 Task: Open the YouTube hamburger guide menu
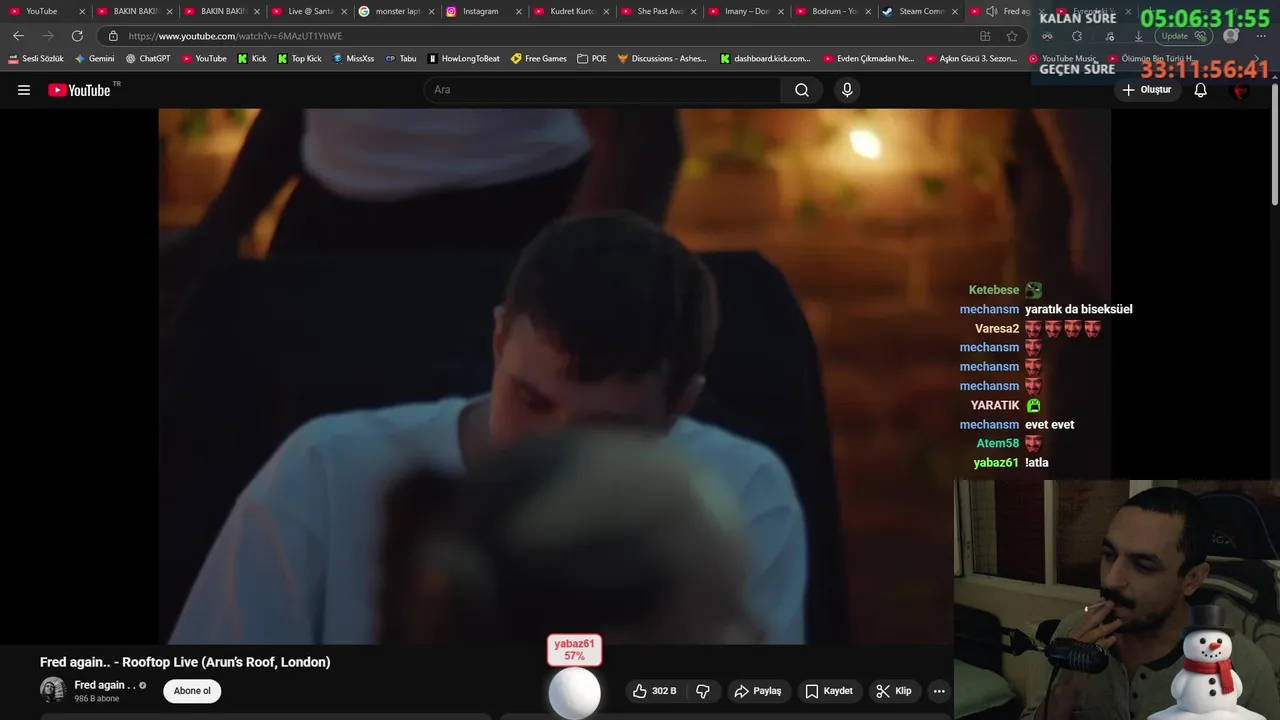coord(24,90)
